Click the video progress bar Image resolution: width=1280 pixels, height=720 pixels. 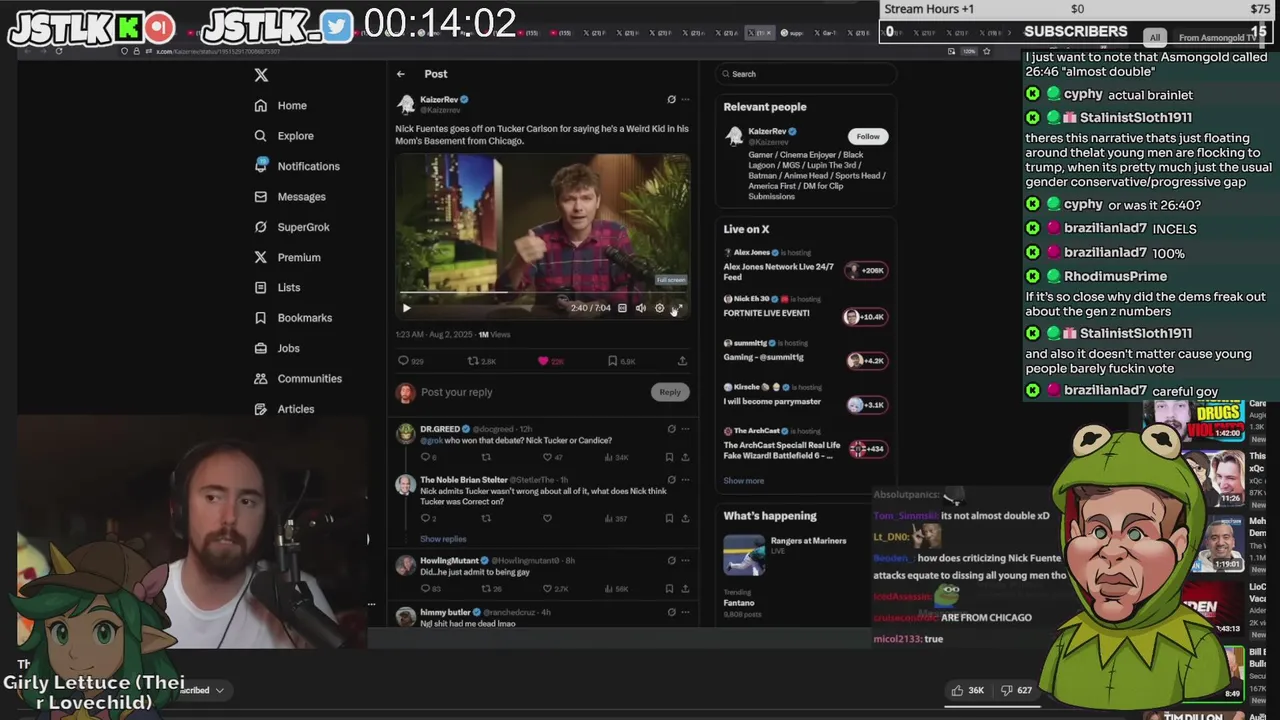tap(541, 294)
